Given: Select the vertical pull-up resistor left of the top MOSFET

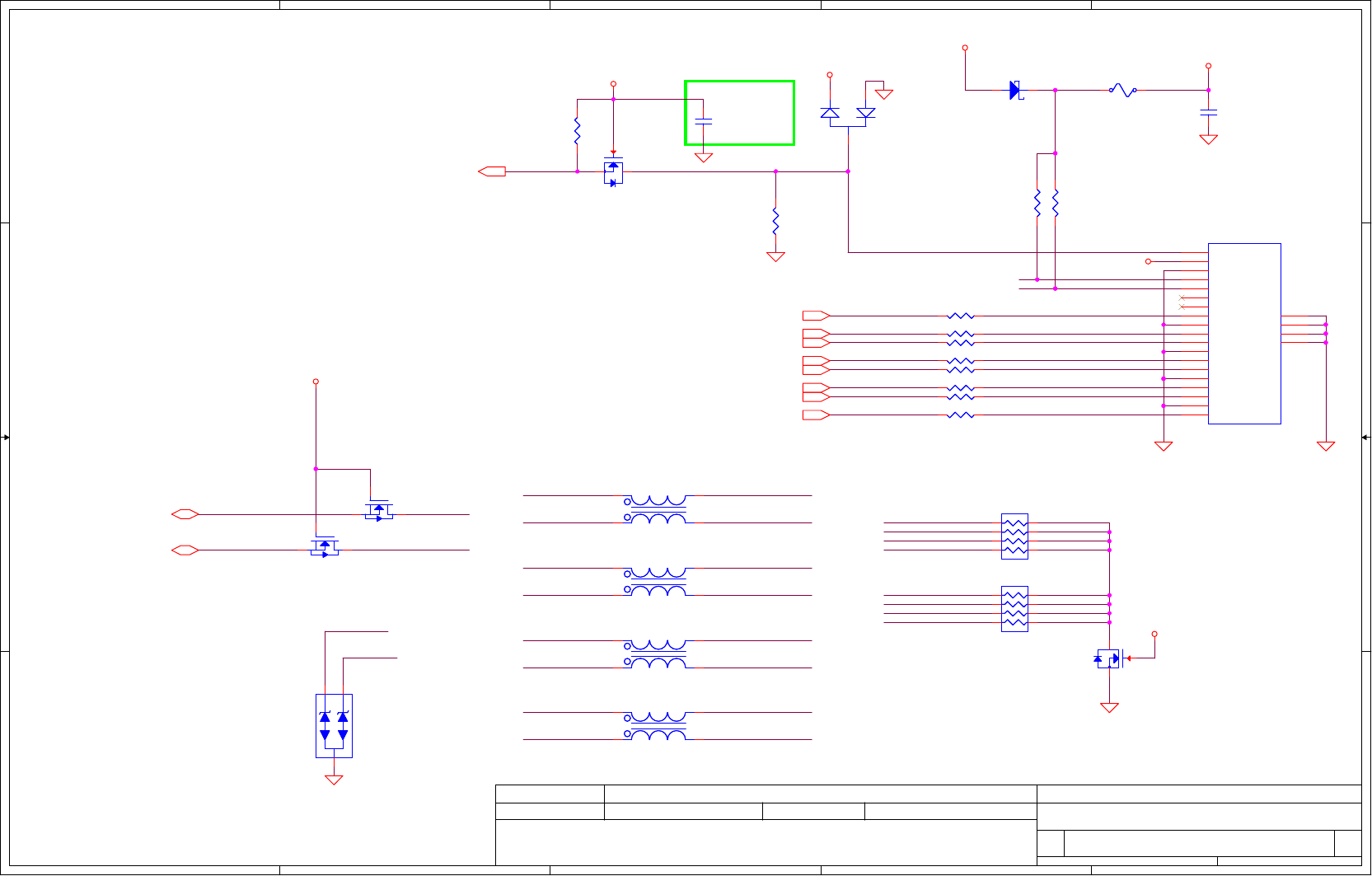Looking at the screenshot, I should (x=577, y=132).
